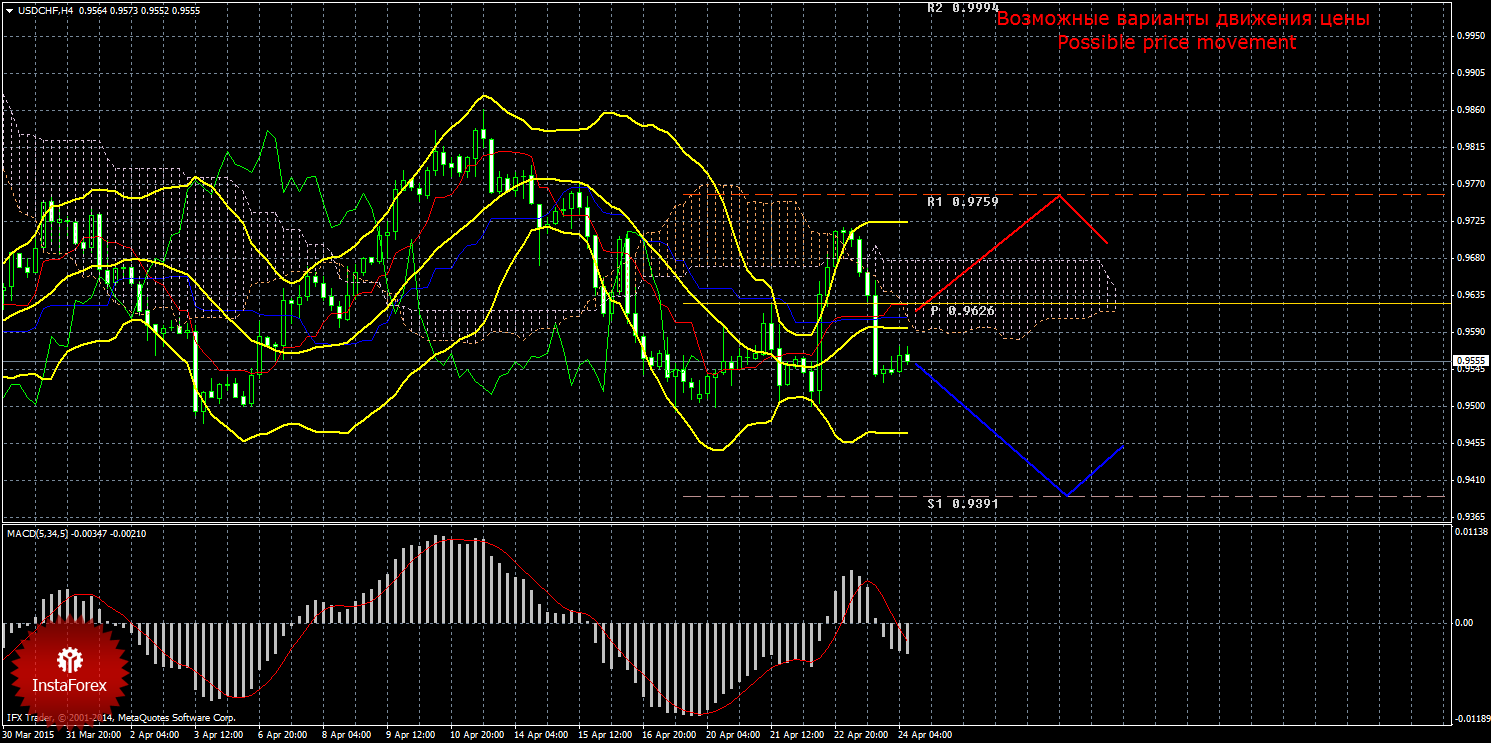Click the MACD 0.00 zero-level axis label

click(1465, 623)
